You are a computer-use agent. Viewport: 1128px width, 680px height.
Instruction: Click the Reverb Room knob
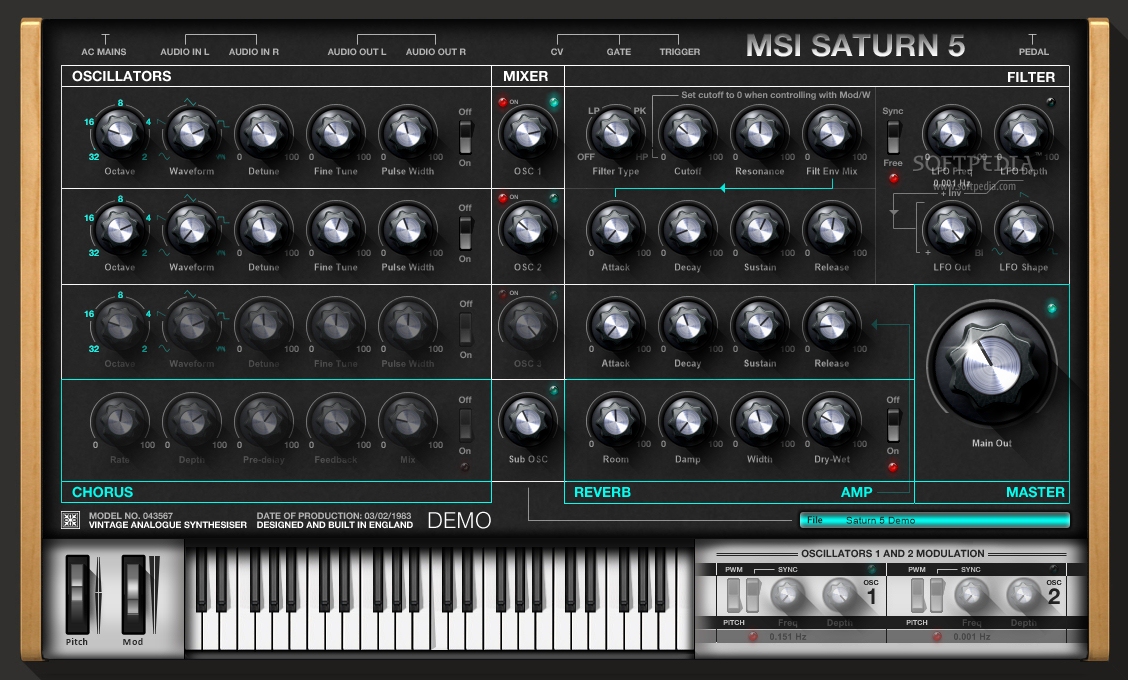pyautogui.click(x=615, y=421)
